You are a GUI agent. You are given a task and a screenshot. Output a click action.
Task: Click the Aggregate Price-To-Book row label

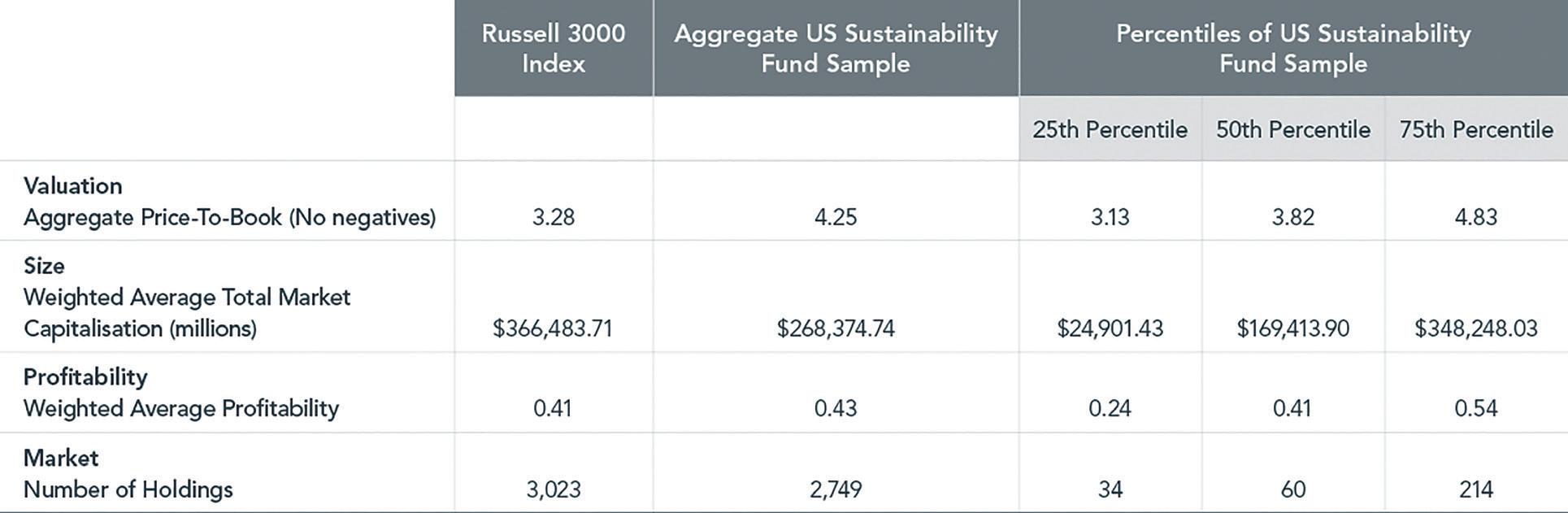229,217
